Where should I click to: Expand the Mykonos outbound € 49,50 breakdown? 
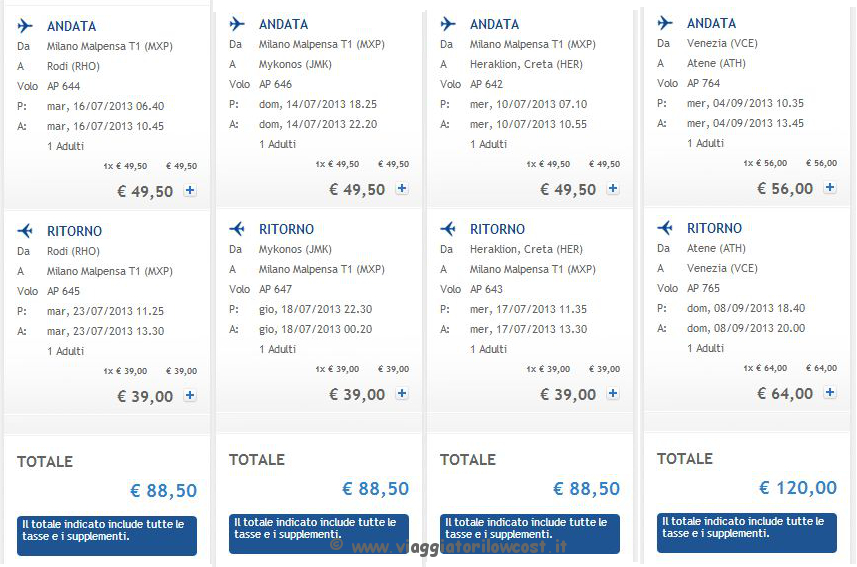tap(402, 188)
